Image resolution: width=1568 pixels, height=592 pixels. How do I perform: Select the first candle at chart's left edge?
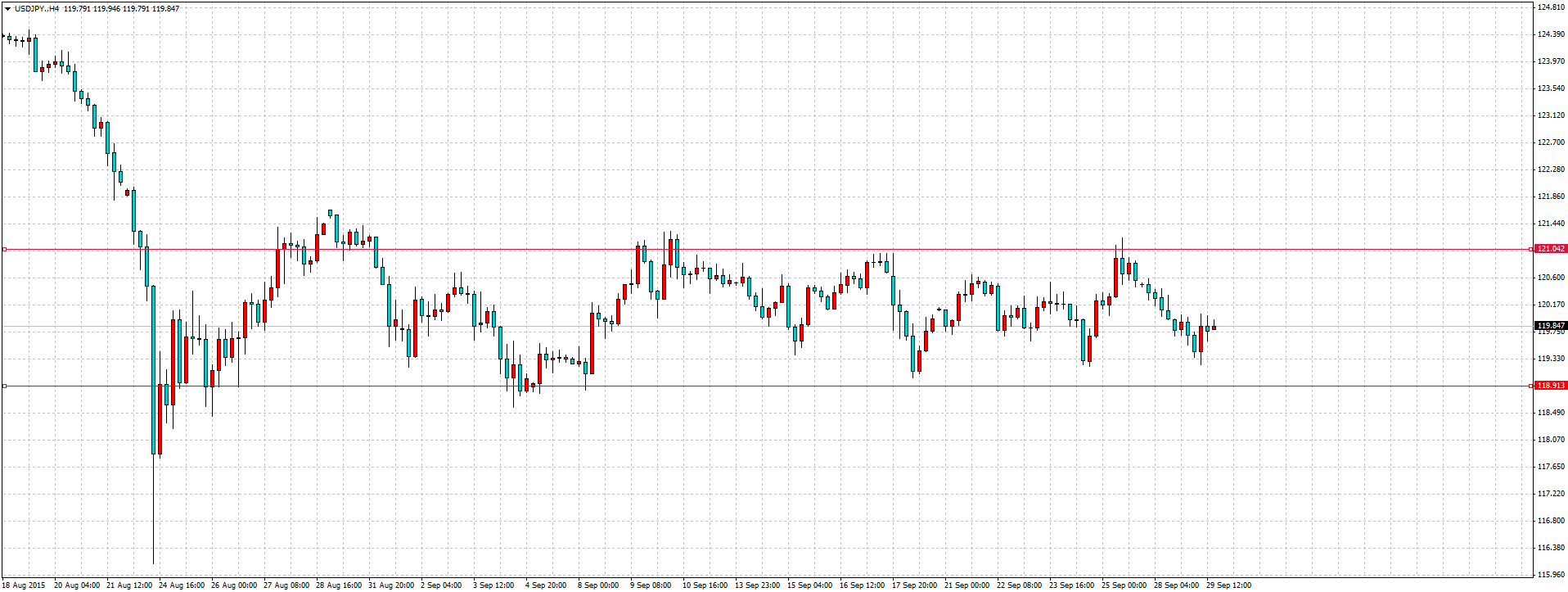tap(3, 36)
